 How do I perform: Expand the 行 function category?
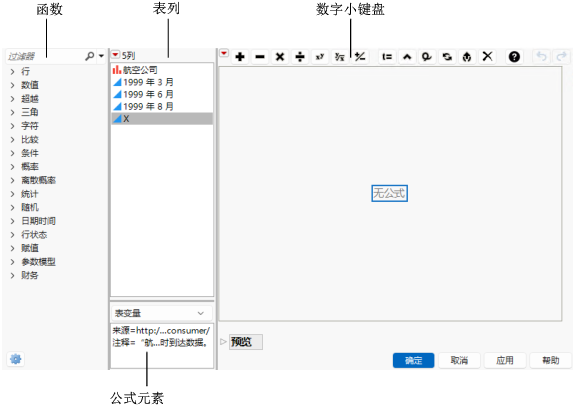[x=12, y=71]
